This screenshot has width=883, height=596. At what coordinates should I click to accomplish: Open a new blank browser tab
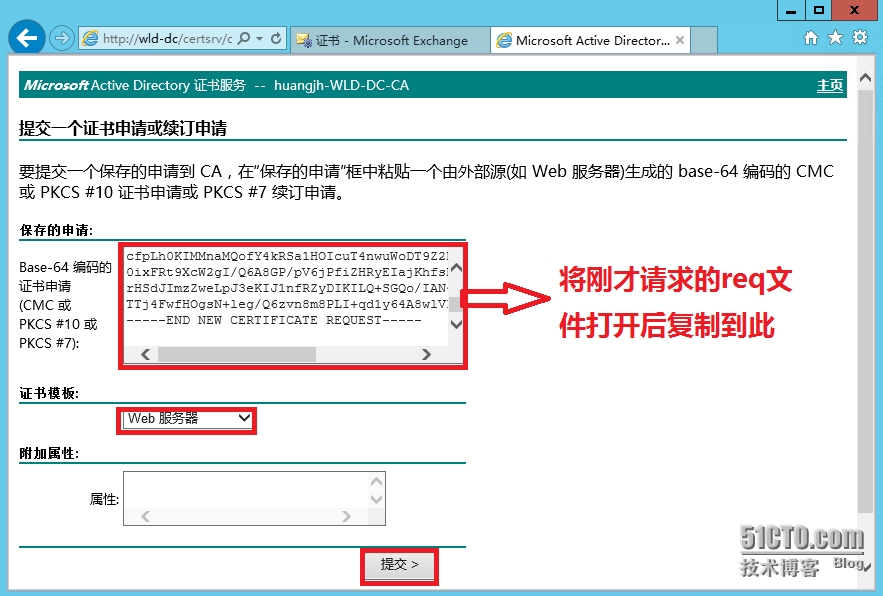(703, 40)
